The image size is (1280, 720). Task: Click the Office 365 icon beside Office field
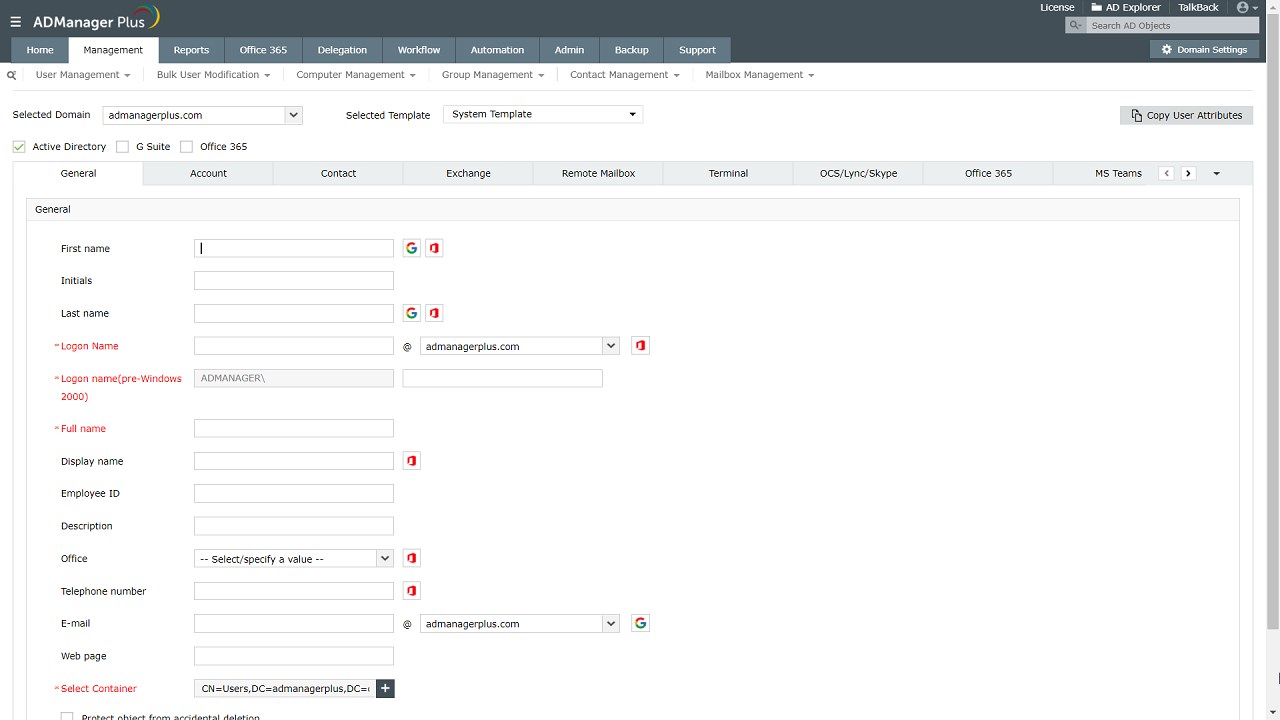point(411,558)
